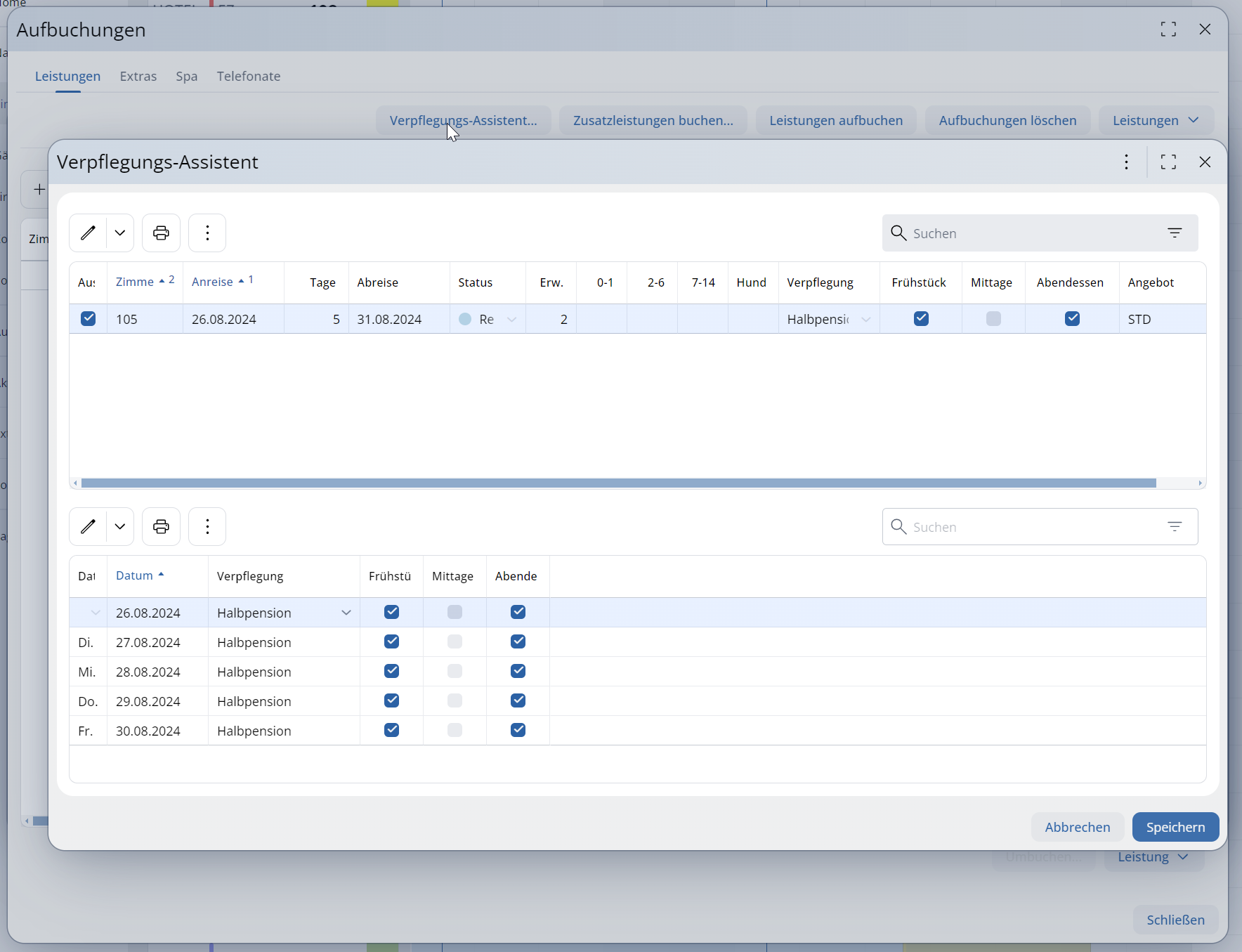1242x952 pixels.
Task: Click the horizontal scrollbar of upper table
Action: pyautogui.click(x=619, y=483)
